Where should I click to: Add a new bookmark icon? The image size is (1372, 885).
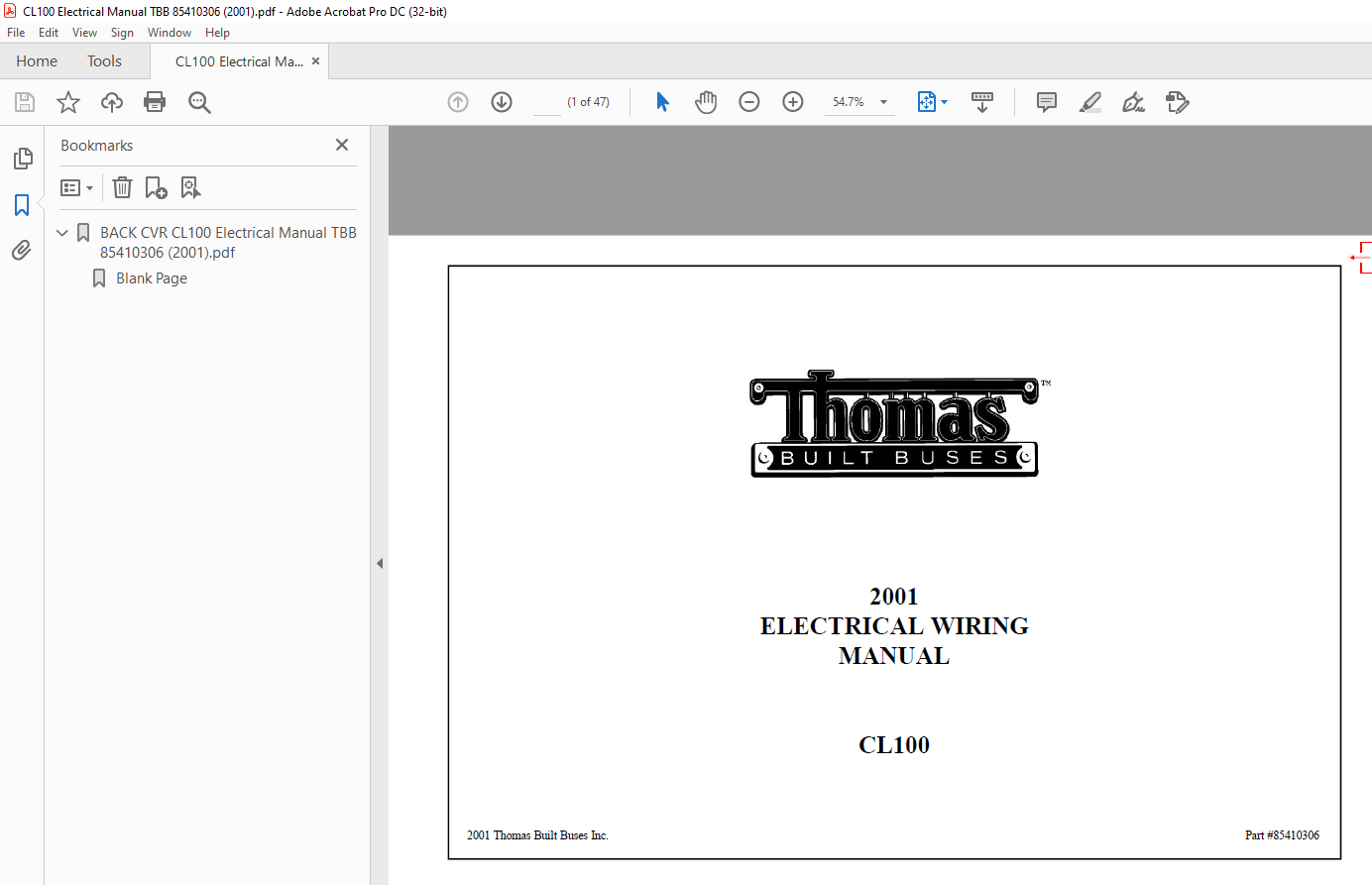point(156,187)
